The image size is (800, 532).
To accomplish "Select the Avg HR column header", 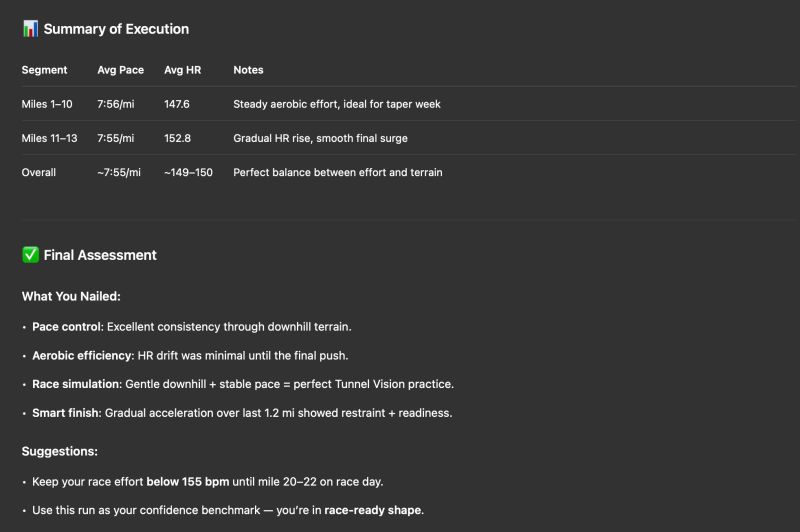I will point(181,70).
